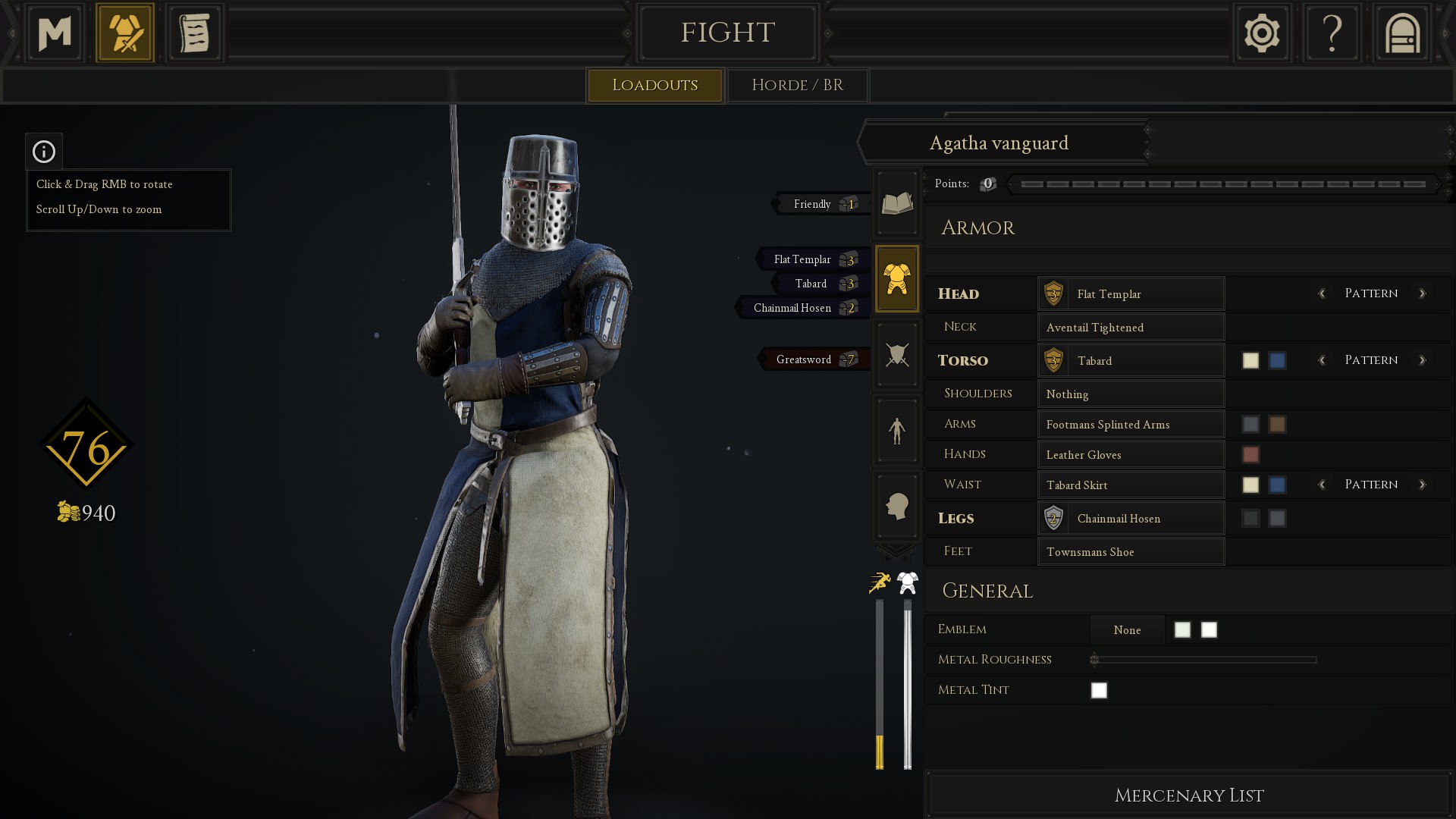Viewport: 1456px width, 819px height.
Task: Click the Fight button
Action: (x=727, y=33)
